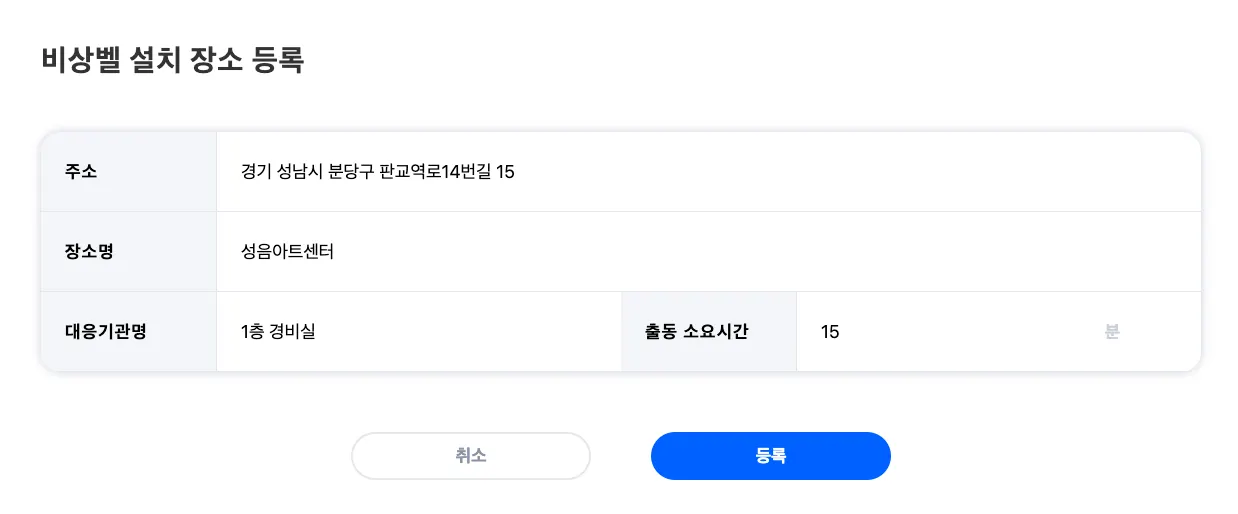1238x514 pixels.
Task: Click the 대응기관명 row label
Action: click(x=105, y=332)
